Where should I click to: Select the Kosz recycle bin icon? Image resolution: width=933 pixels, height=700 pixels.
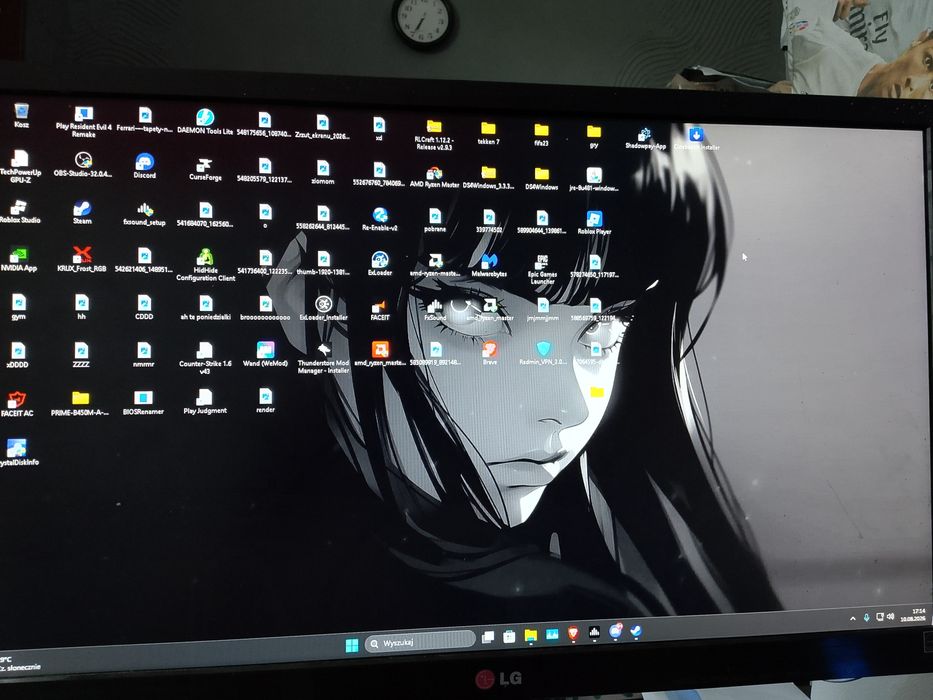tap(21, 115)
